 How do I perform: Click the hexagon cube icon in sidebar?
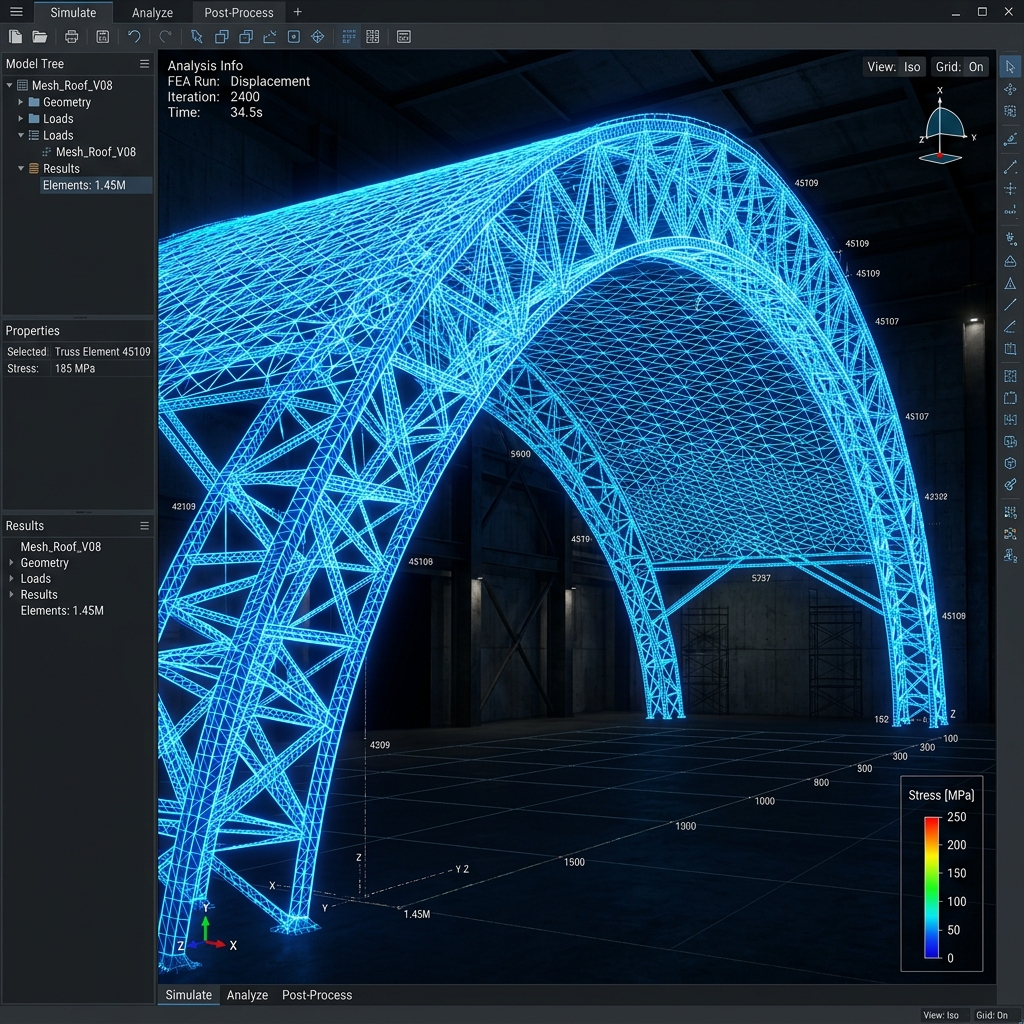tap(1010, 463)
